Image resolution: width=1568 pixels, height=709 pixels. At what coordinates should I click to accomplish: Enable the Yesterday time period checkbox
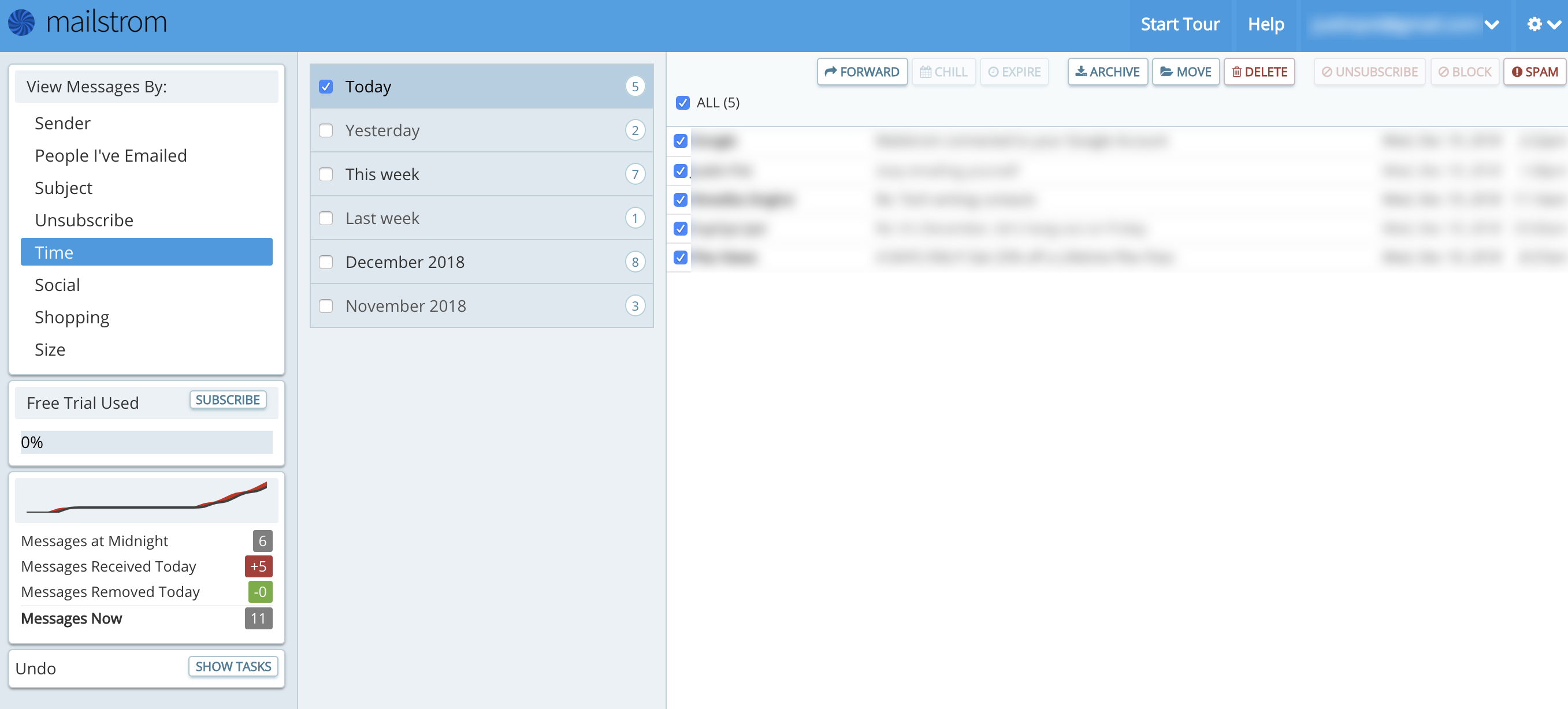[326, 130]
